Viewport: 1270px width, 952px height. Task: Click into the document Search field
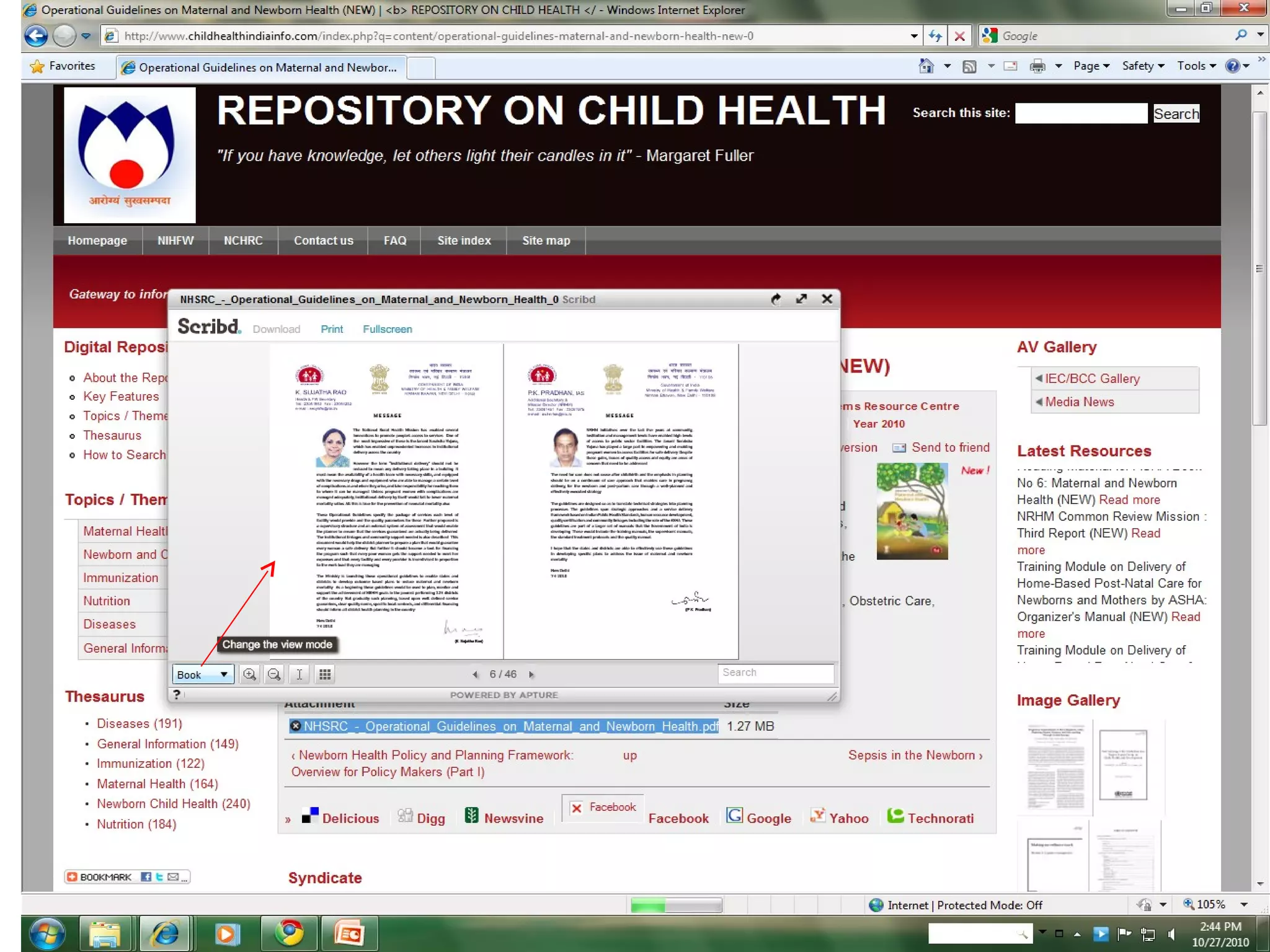(775, 673)
